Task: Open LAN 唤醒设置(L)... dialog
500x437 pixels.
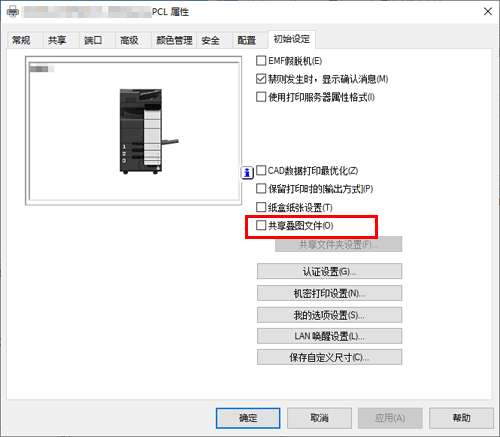Action: (329, 336)
